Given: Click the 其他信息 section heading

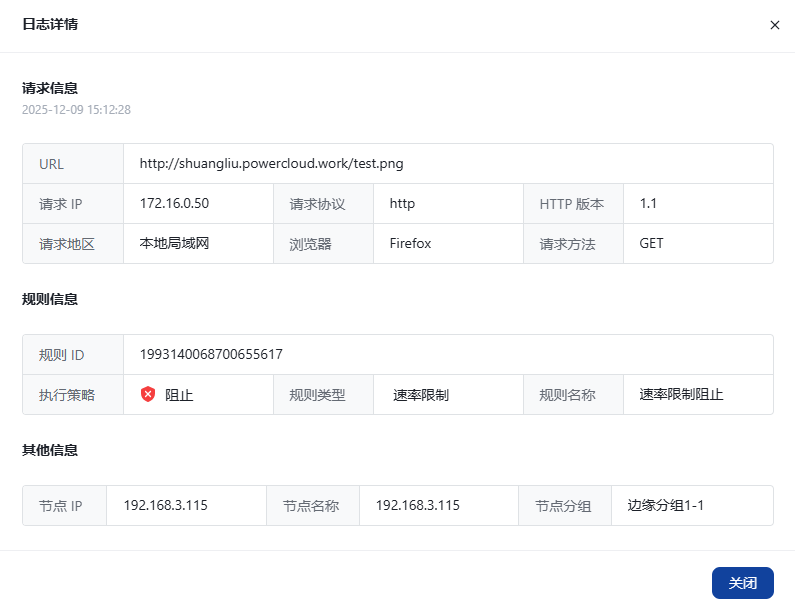Looking at the screenshot, I should click(x=50, y=450).
